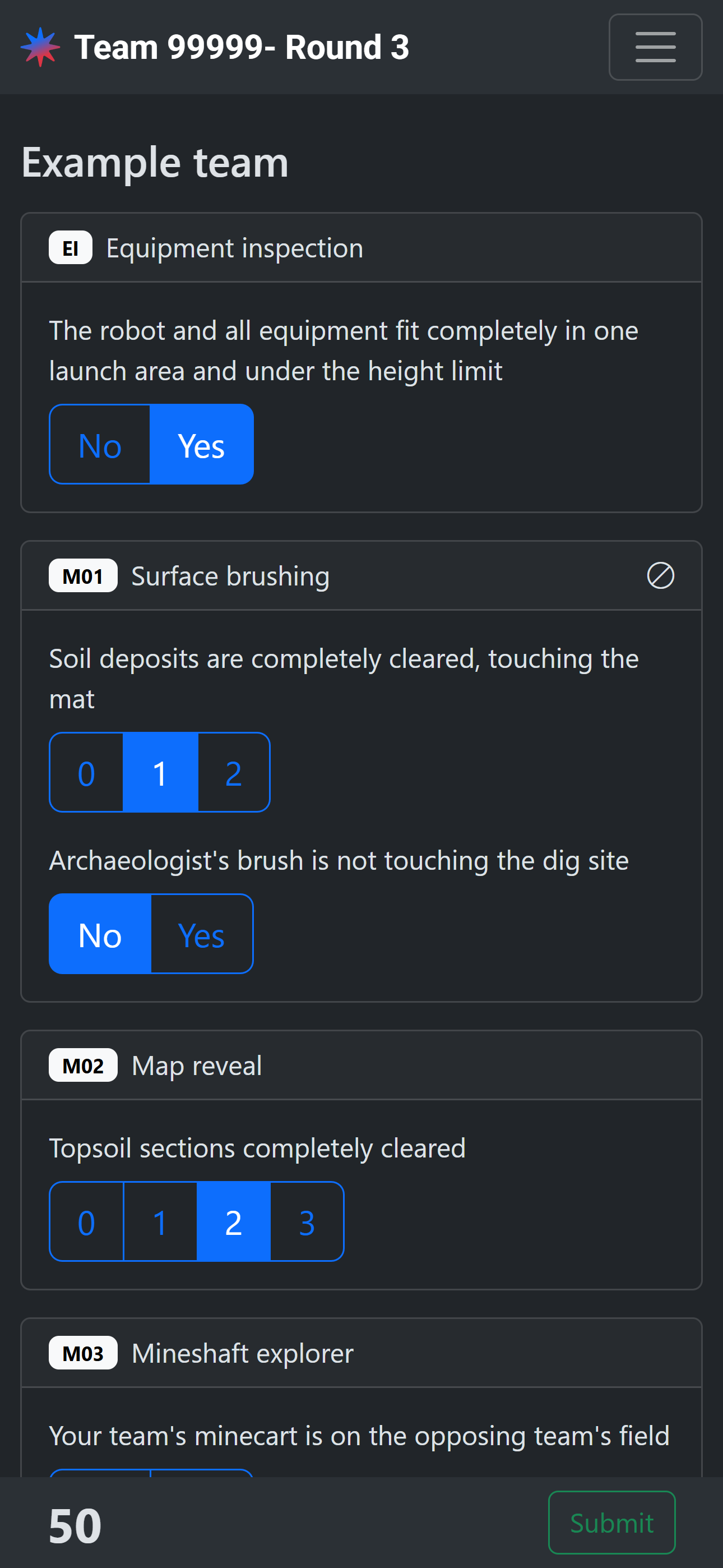The image size is (723, 1568).
Task: Click the starburst logo icon
Action: tap(40, 47)
